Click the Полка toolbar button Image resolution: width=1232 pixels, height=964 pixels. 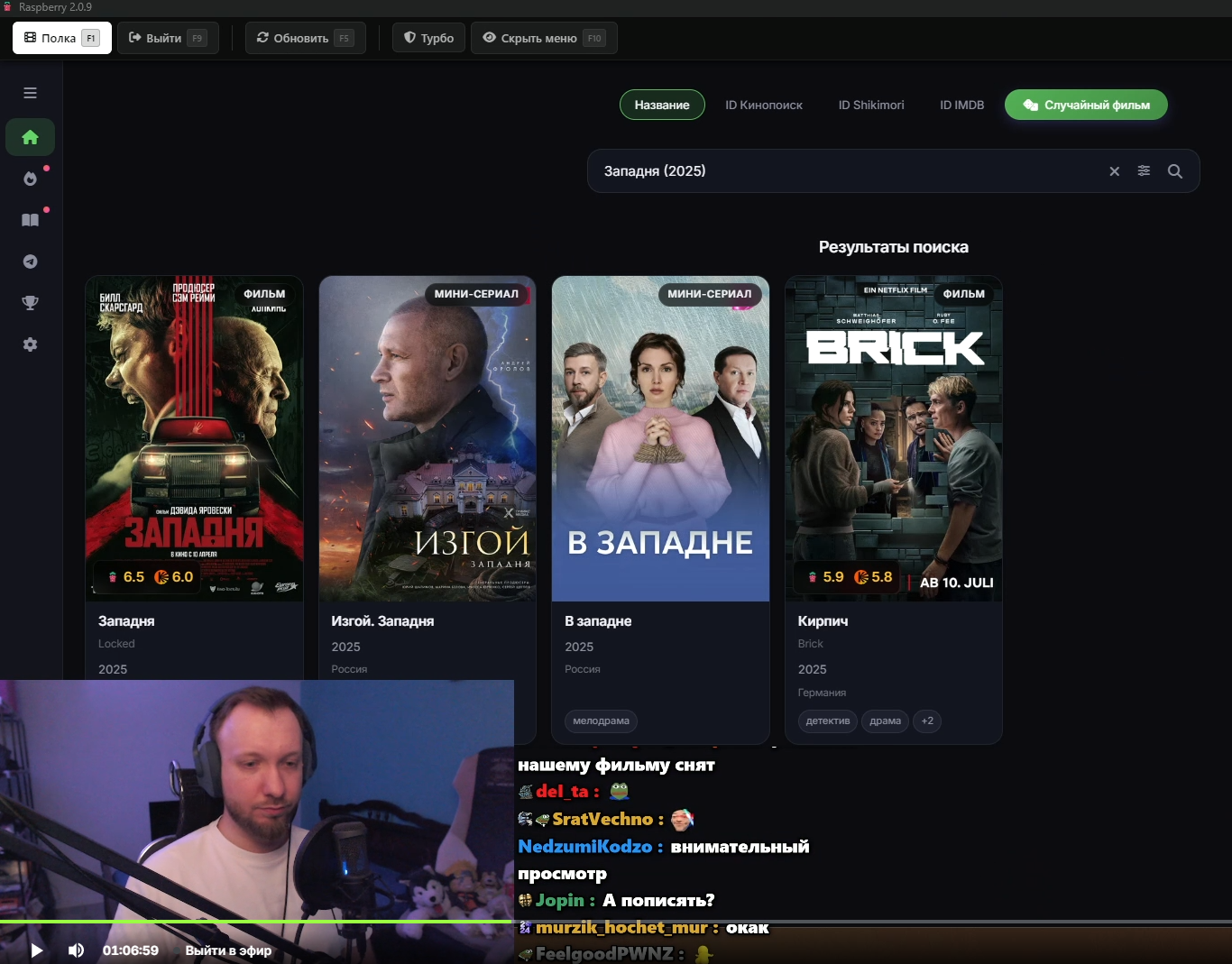pyautogui.click(x=62, y=38)
